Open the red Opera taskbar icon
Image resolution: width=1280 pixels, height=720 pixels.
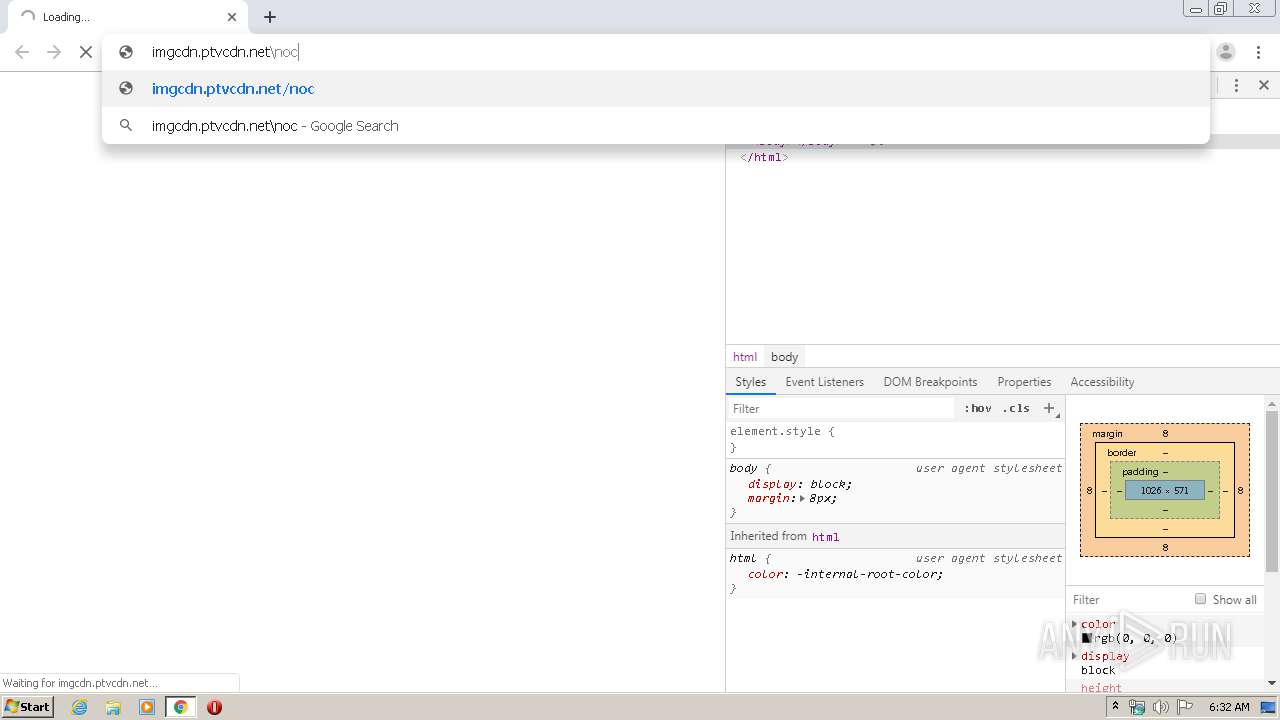coord(214,707)
